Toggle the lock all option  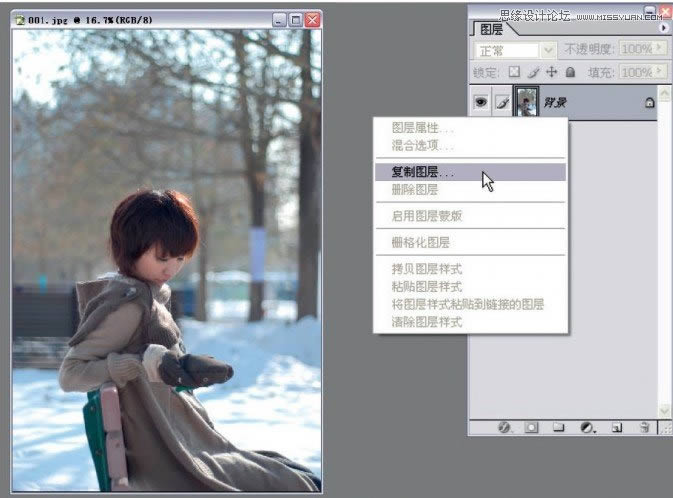point(570,72)
